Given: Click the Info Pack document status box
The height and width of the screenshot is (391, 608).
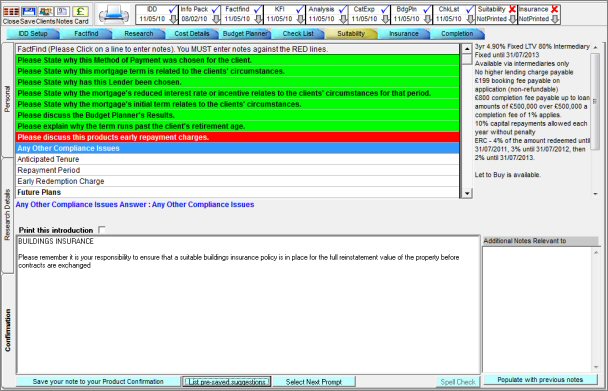Looking at the screenshot, I should click(x=200, y=14).
